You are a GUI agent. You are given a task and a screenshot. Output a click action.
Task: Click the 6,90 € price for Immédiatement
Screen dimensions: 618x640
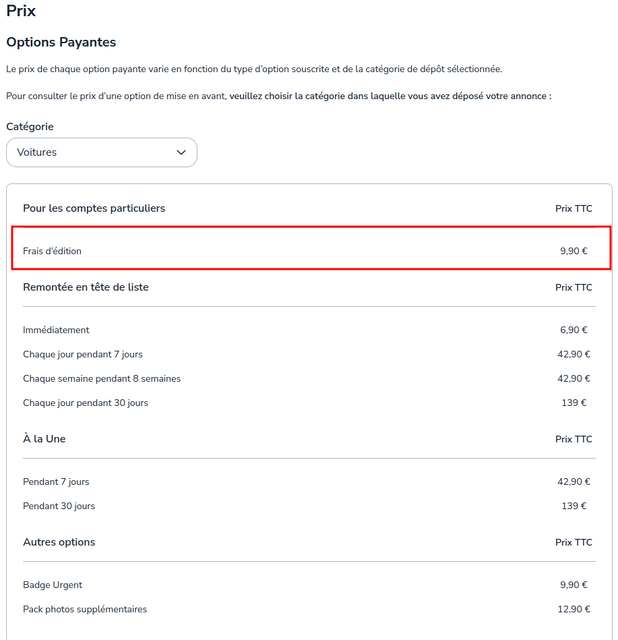click(574, 330)
